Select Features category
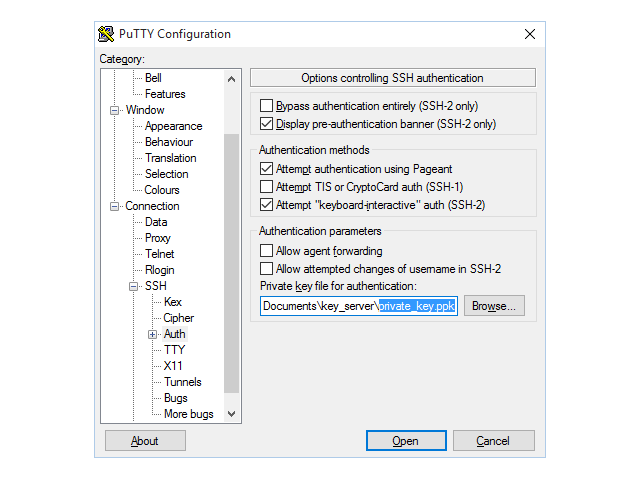 (x=165, y=94)
